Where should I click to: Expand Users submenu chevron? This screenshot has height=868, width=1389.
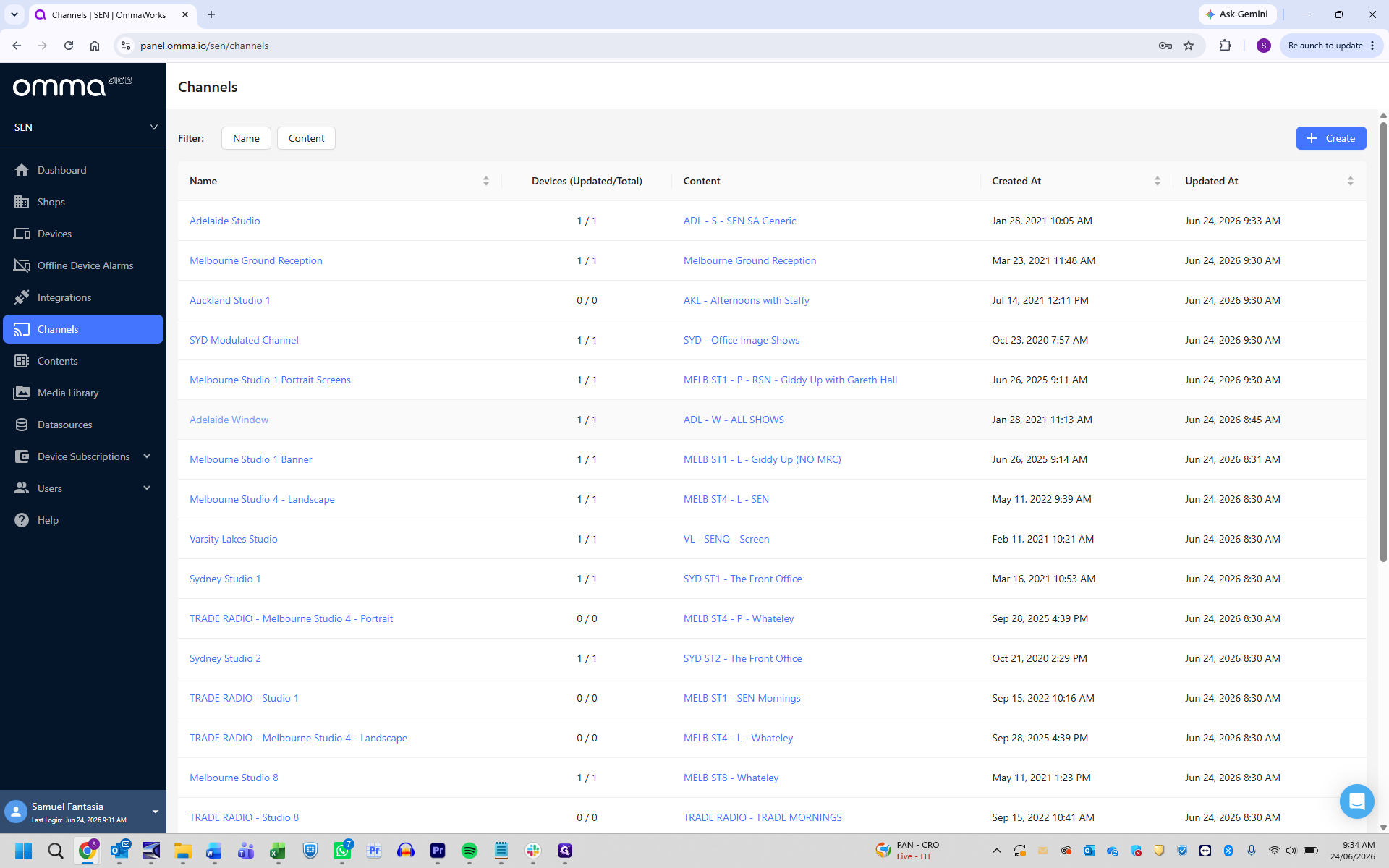[147, 488]
